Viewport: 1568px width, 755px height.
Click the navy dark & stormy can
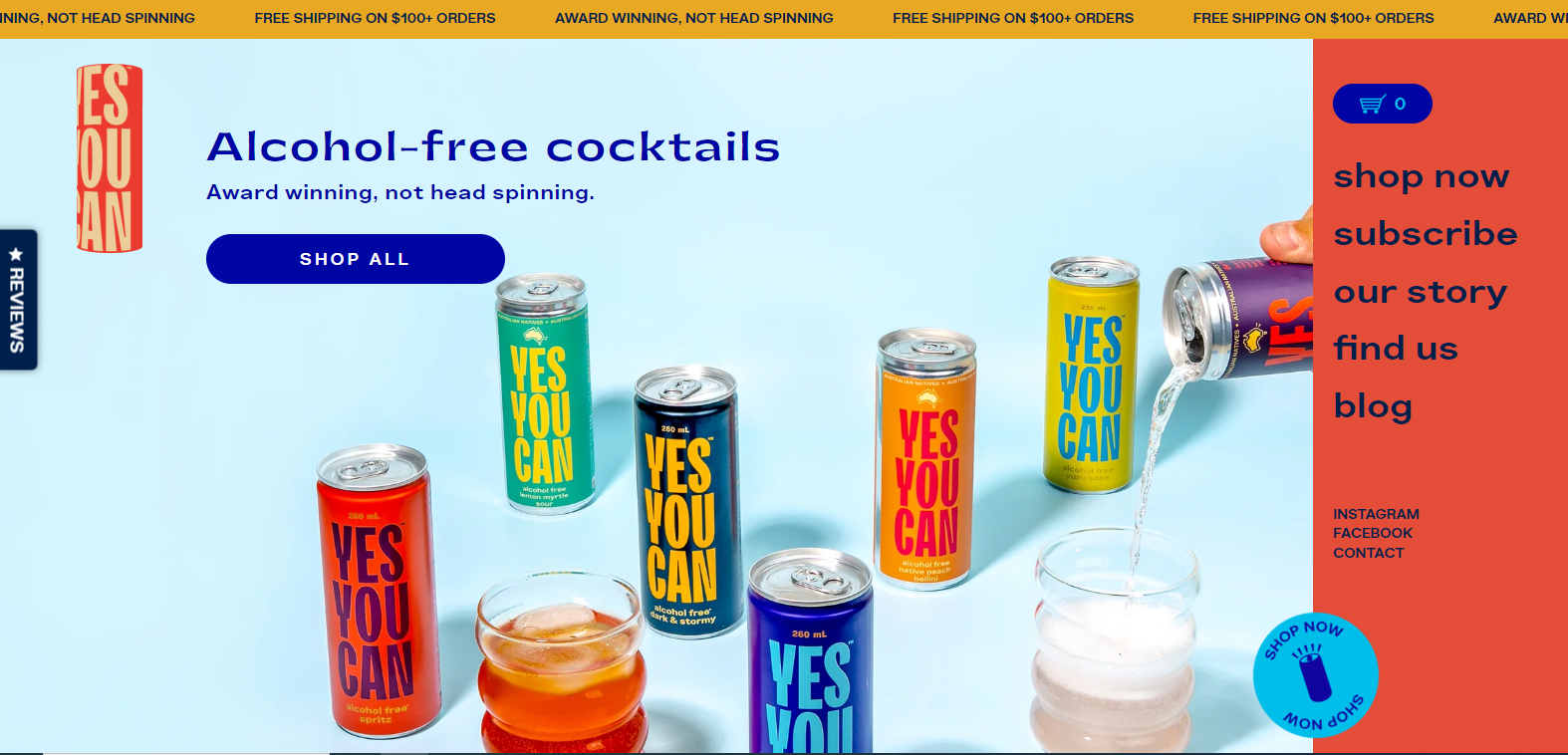pos(685,502)
